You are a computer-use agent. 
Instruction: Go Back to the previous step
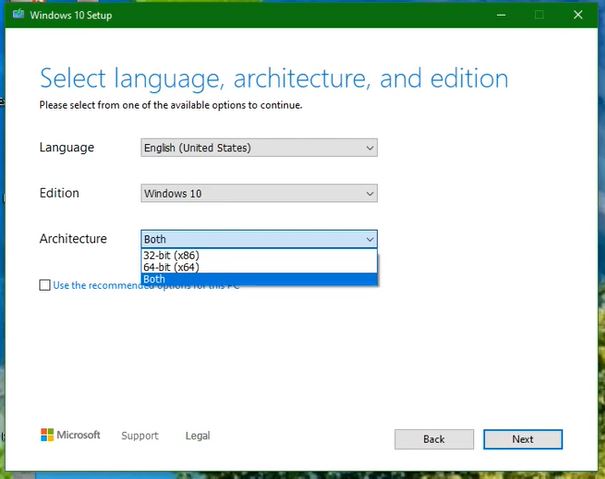click(434, 439)
